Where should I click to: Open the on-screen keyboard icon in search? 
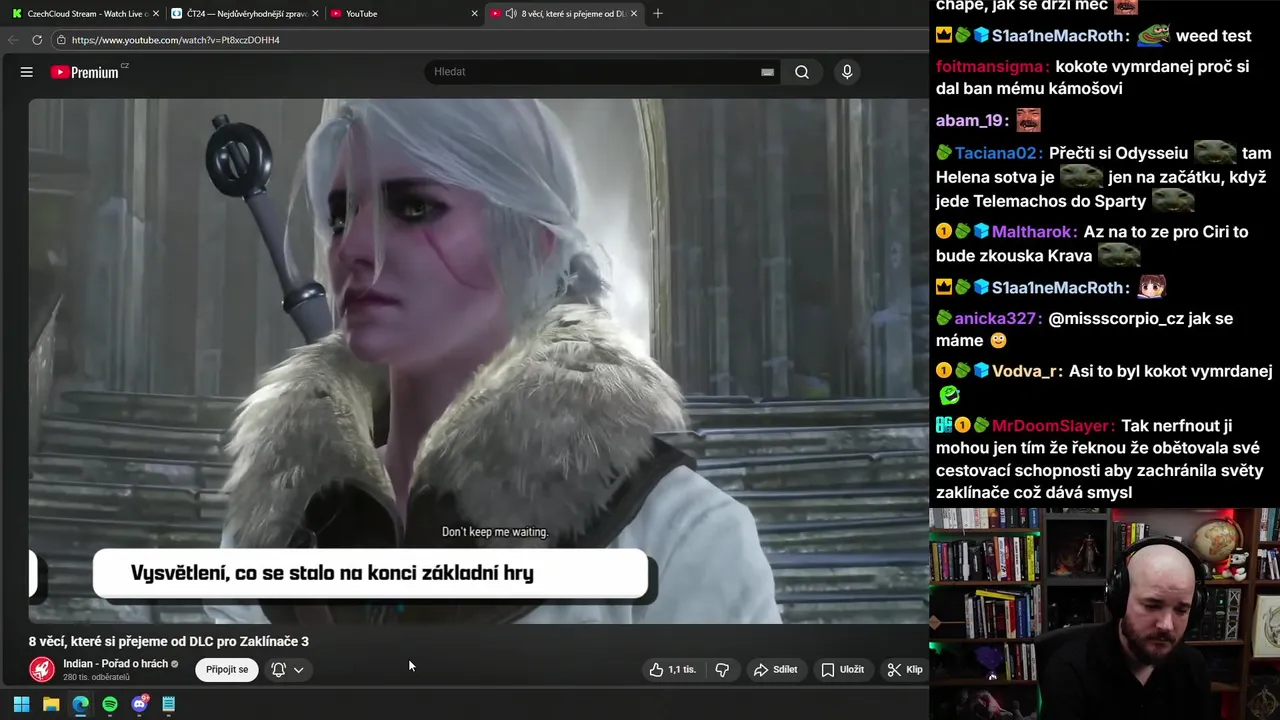pyautogui.click(x=767, y=72)
